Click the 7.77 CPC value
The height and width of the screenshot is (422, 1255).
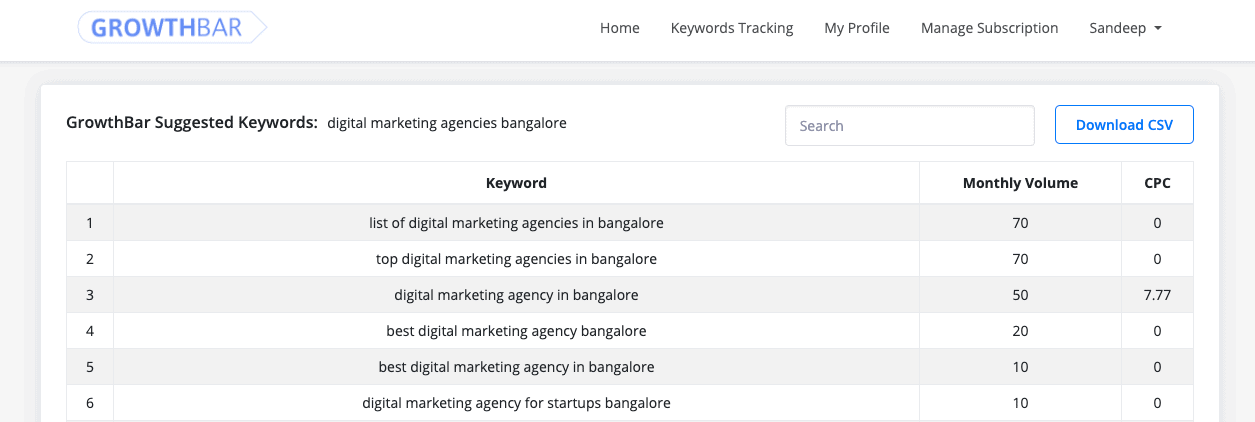(x=1157, y=295)
